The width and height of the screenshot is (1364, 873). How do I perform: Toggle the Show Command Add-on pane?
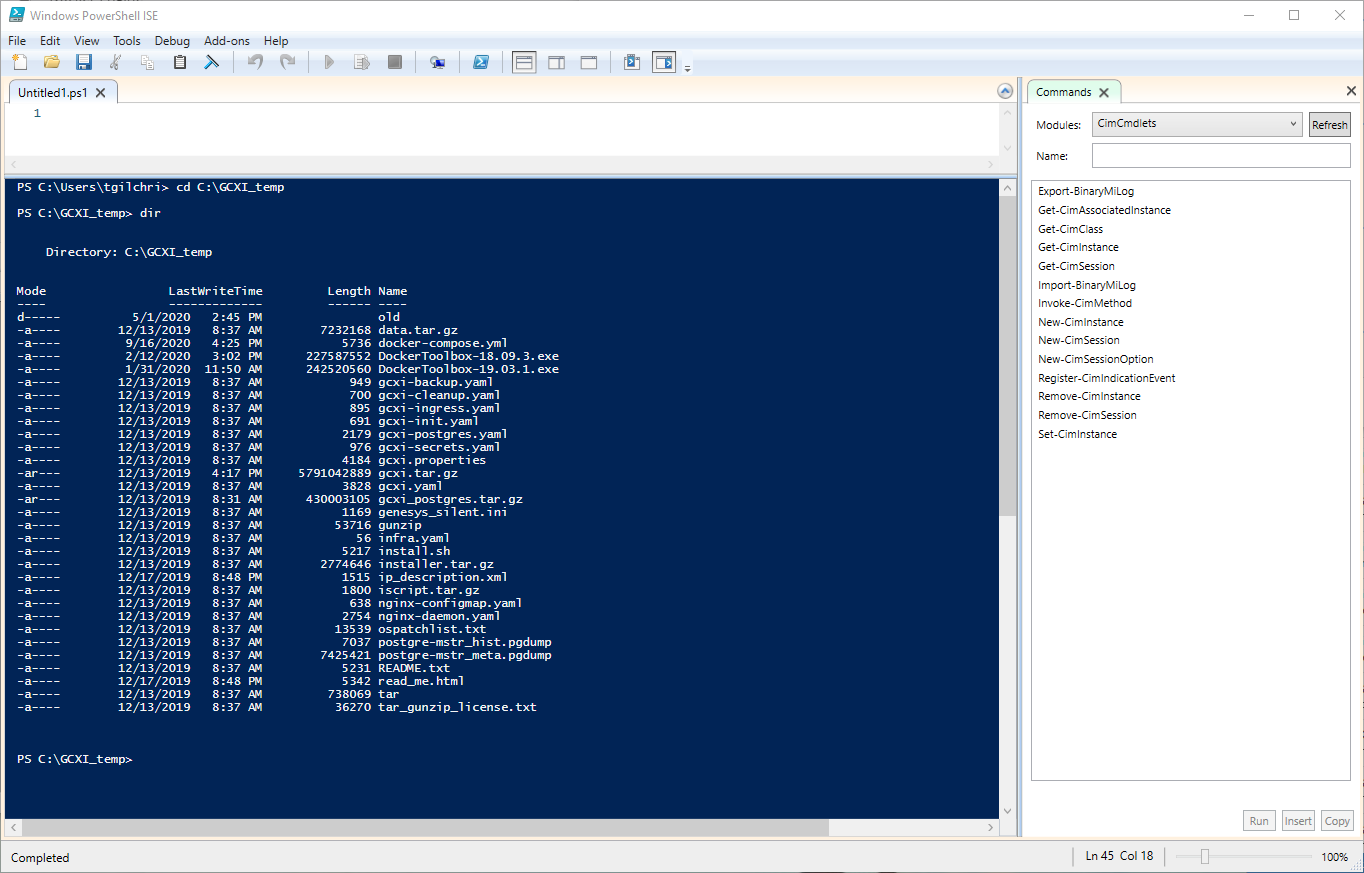[x=664, y=63]
